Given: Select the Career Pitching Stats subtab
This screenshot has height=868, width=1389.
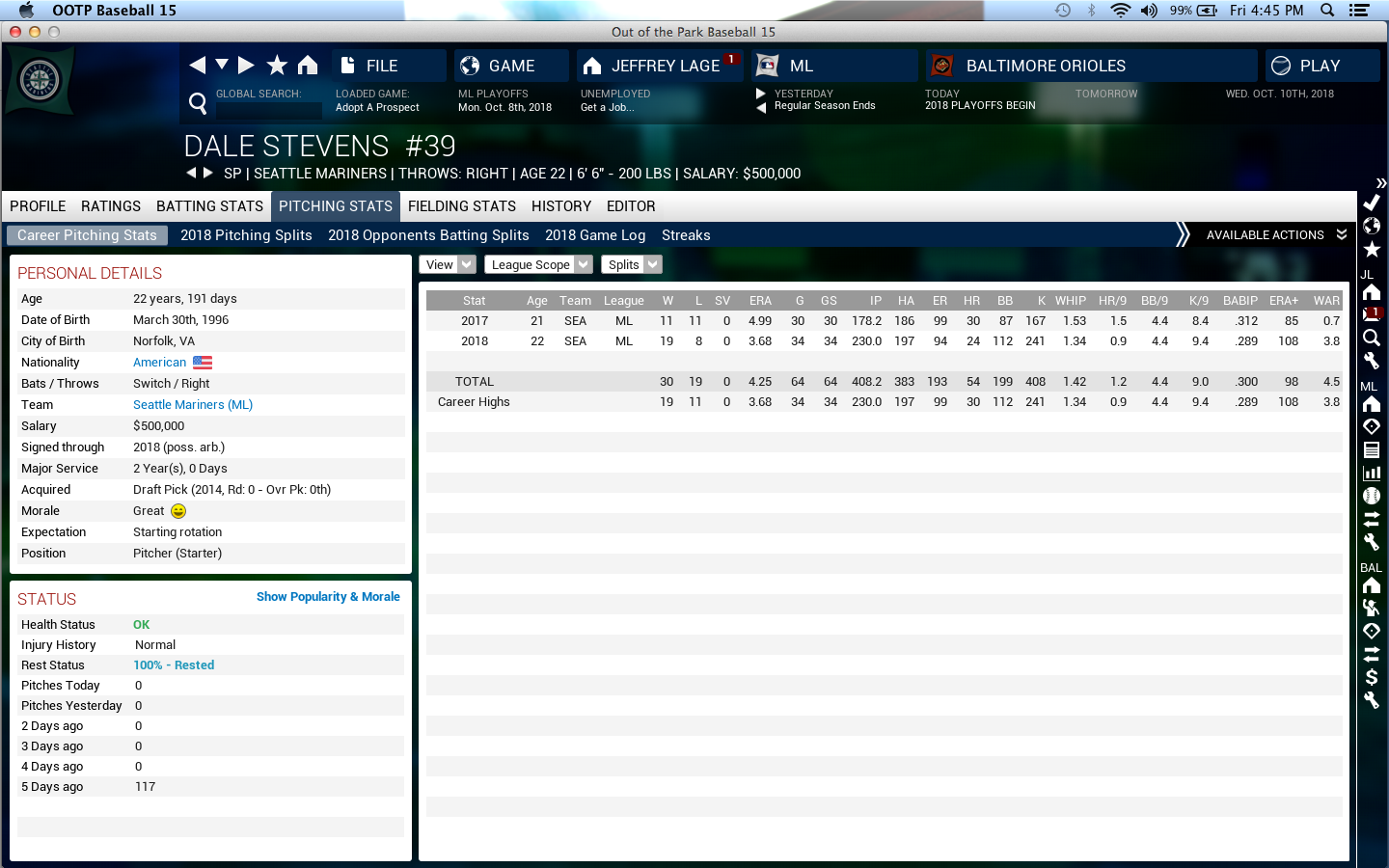Looking at the screenshot, I should [87, 235].
